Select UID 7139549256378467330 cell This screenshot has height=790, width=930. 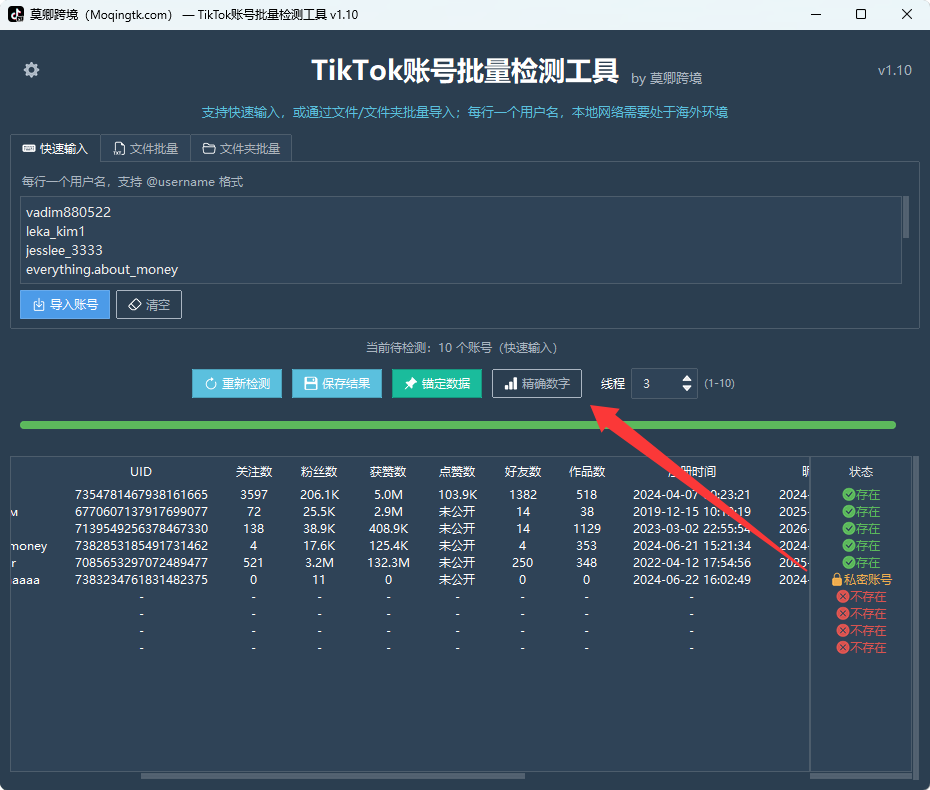point(141,529)
